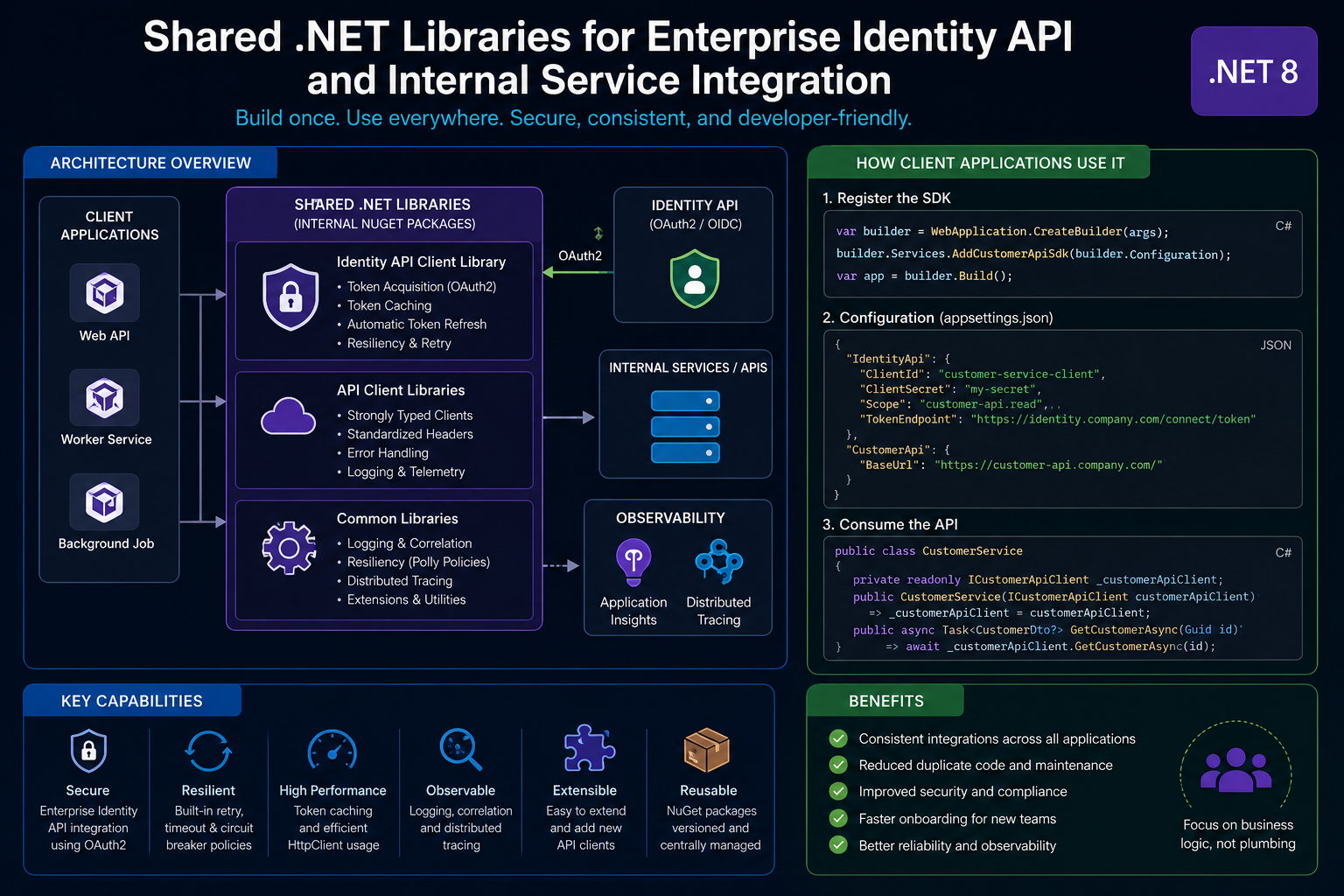Click the Extensible puzzle piece icon

tap(589, 748)
